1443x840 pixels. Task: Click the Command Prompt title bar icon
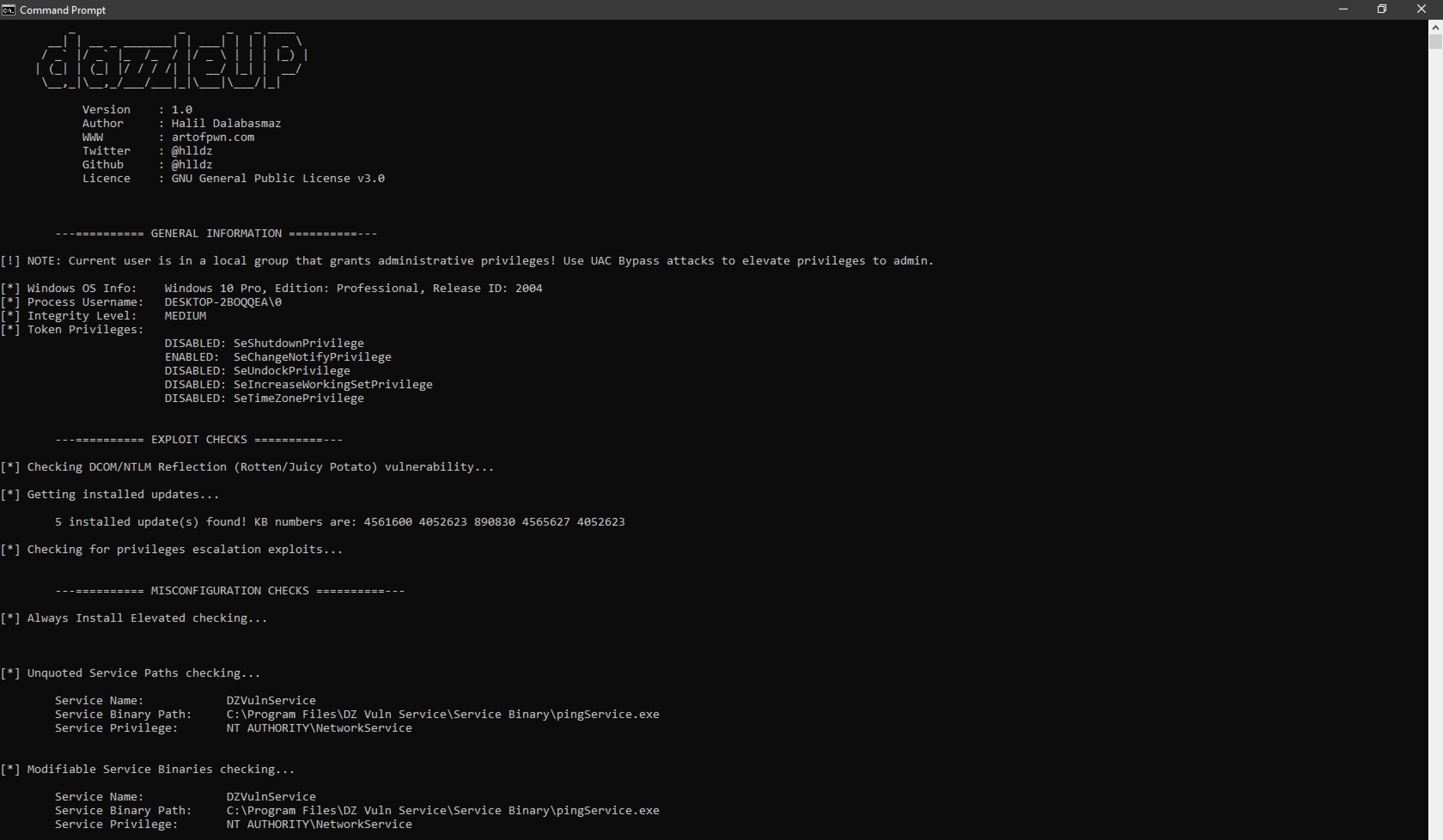8,10
